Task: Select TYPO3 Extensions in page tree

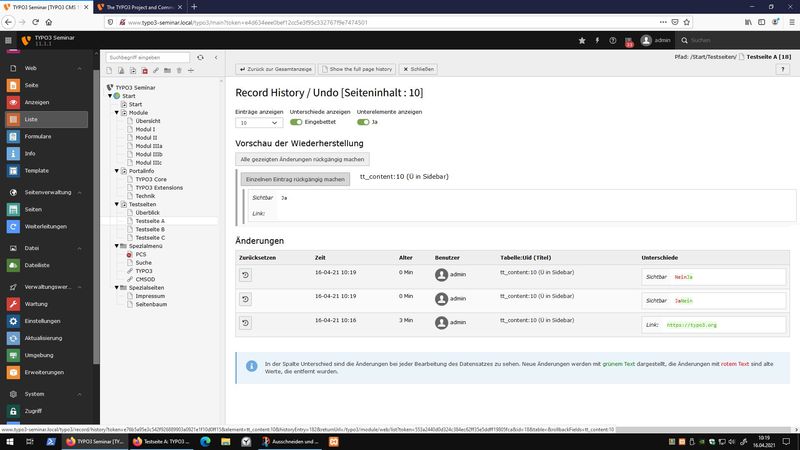Action: 159,188
